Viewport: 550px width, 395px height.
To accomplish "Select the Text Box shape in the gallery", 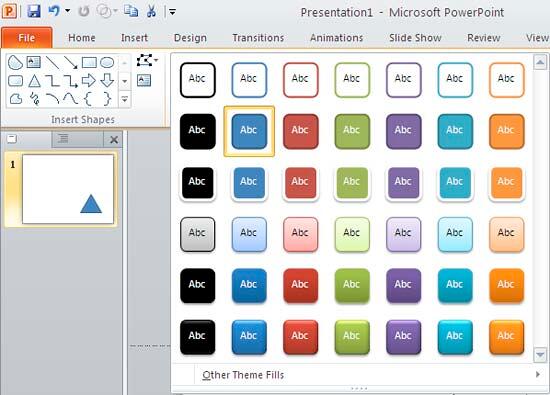I will coord(34,62).
